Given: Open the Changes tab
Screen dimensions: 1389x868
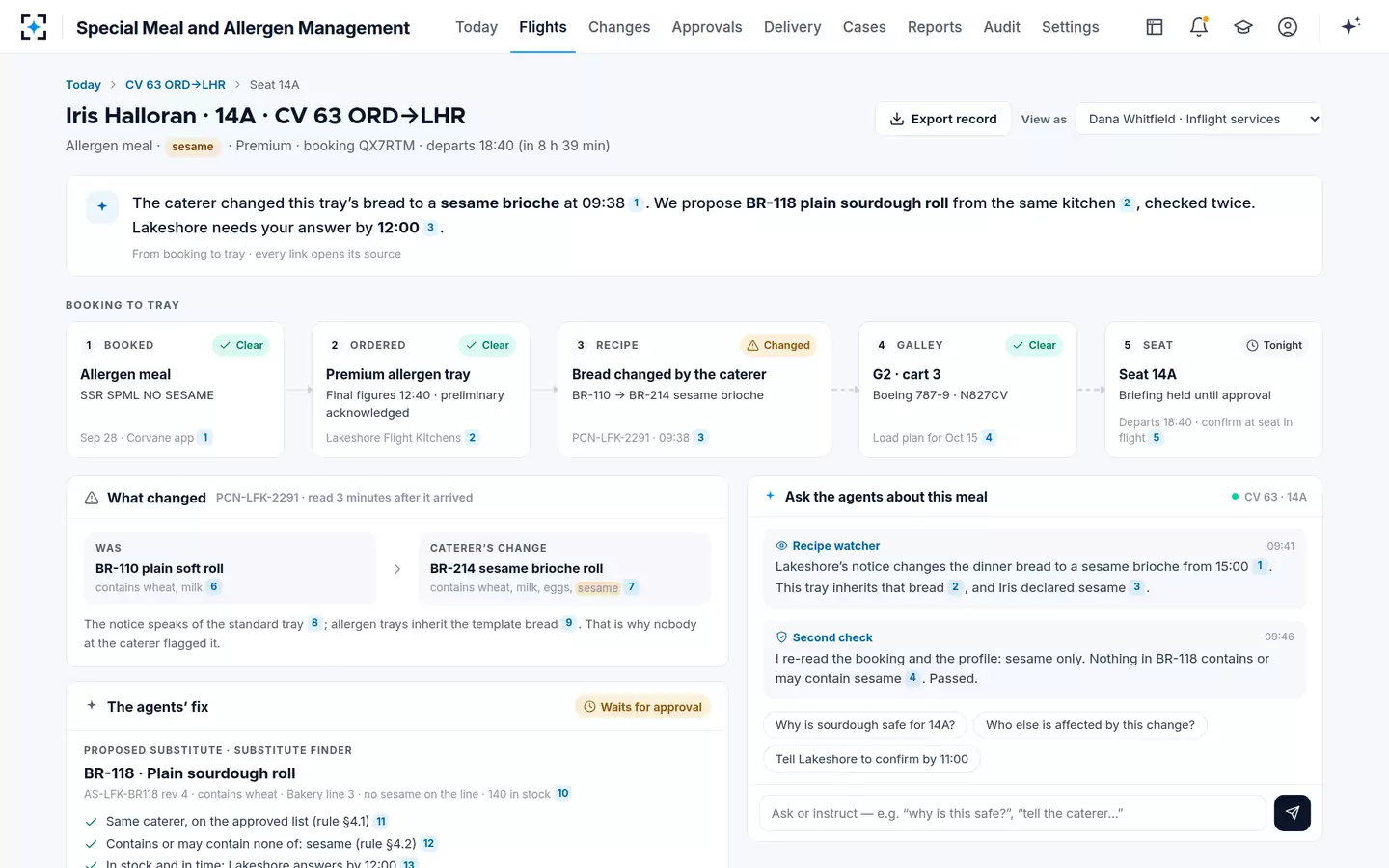Looking at the screenshot, I should click(x=619, y=27).
